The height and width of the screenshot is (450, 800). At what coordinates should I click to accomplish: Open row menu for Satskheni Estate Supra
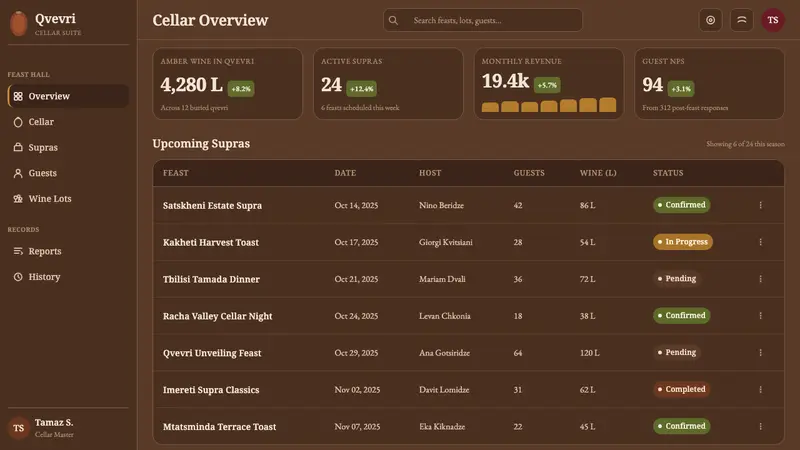tap(760, 205)
